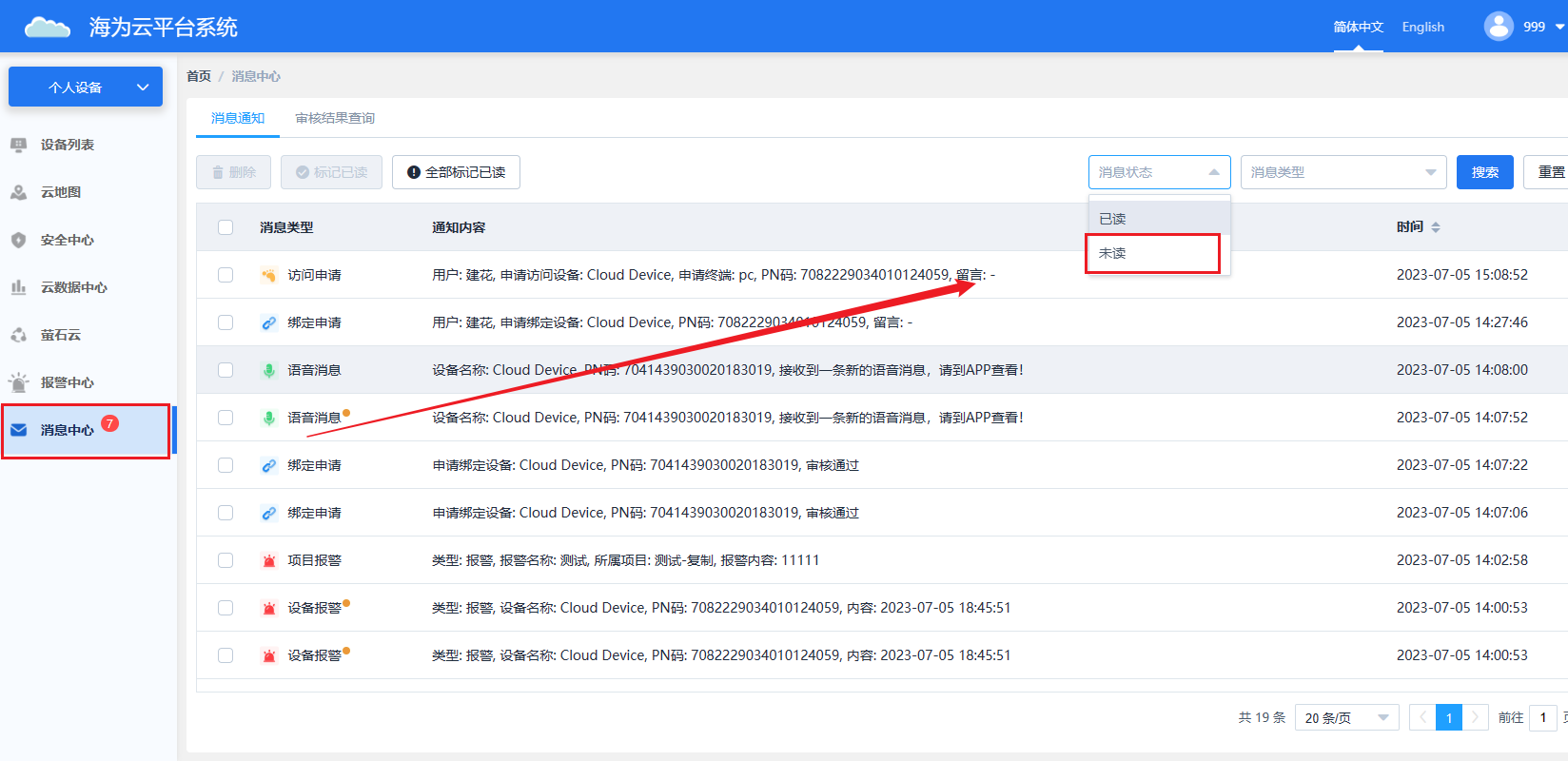Select 已读 in status list
1568x761 pixels.
pos(1159,219)
